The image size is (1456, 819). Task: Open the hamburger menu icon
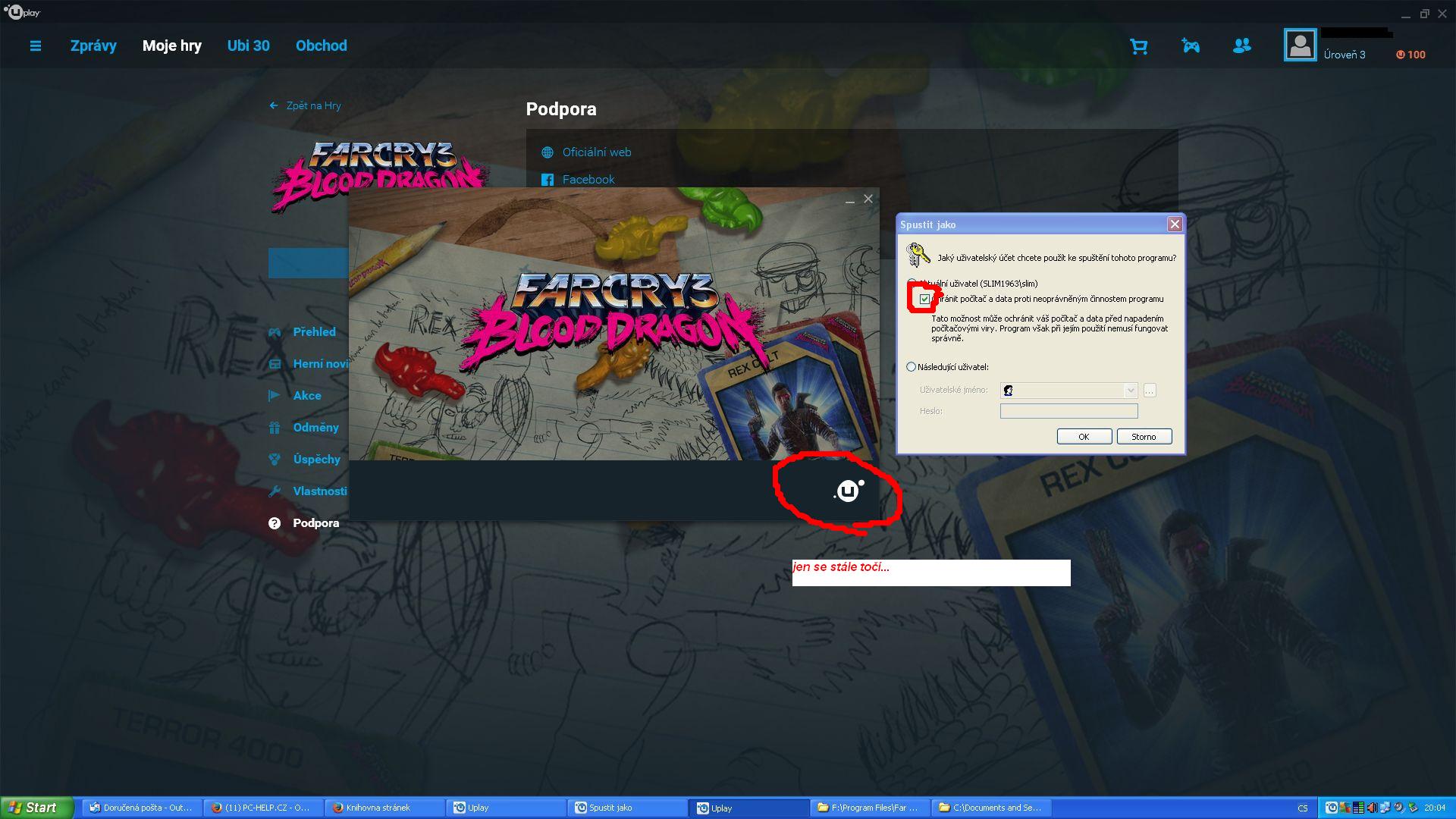pyautogui.click(x=35, y=46)
